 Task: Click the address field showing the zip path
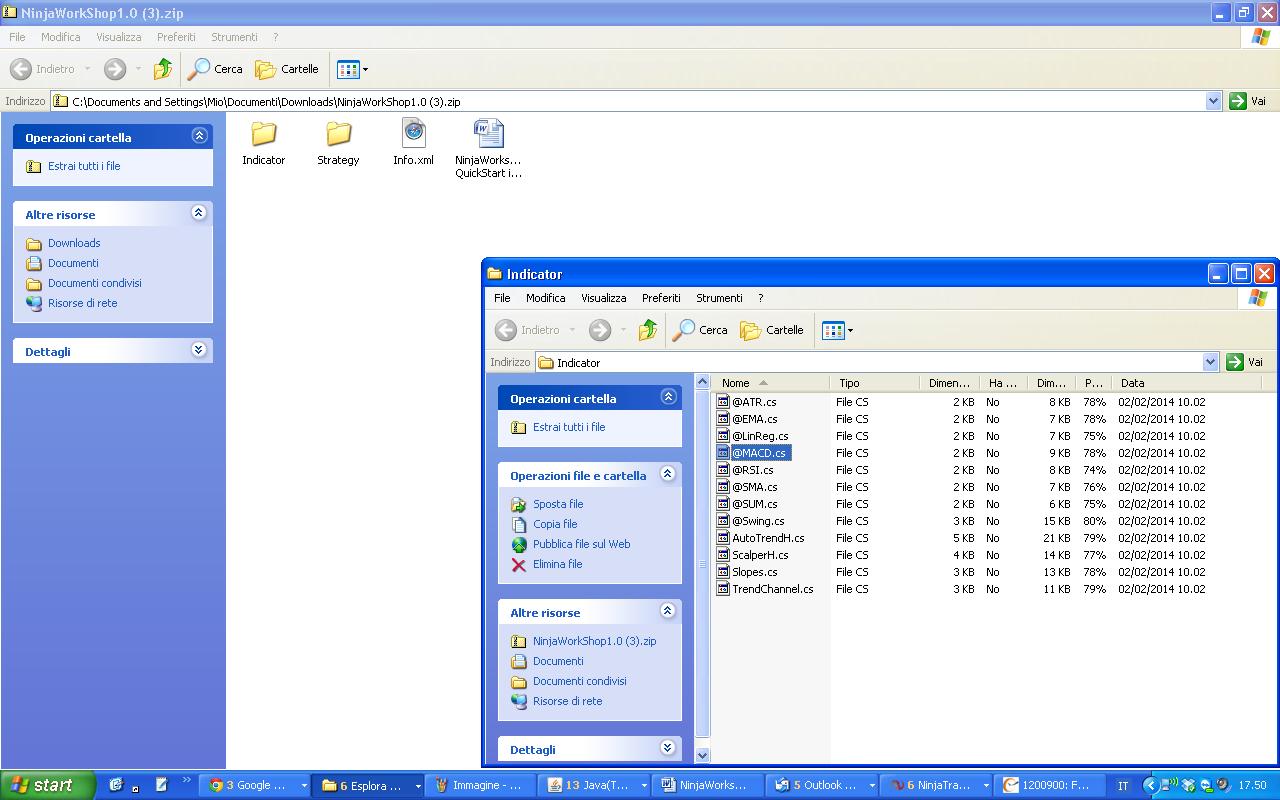pos(627,101)
